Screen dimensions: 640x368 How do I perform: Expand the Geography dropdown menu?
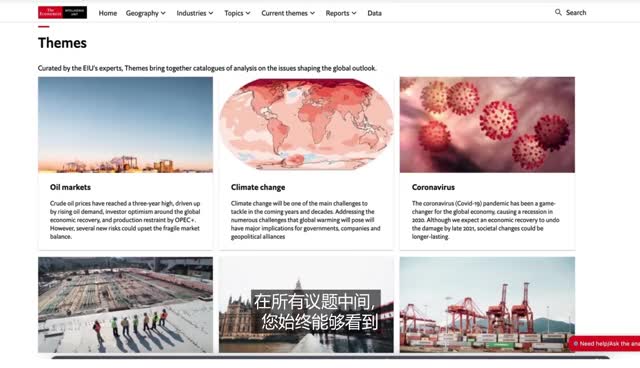click(x=146, y=13)
